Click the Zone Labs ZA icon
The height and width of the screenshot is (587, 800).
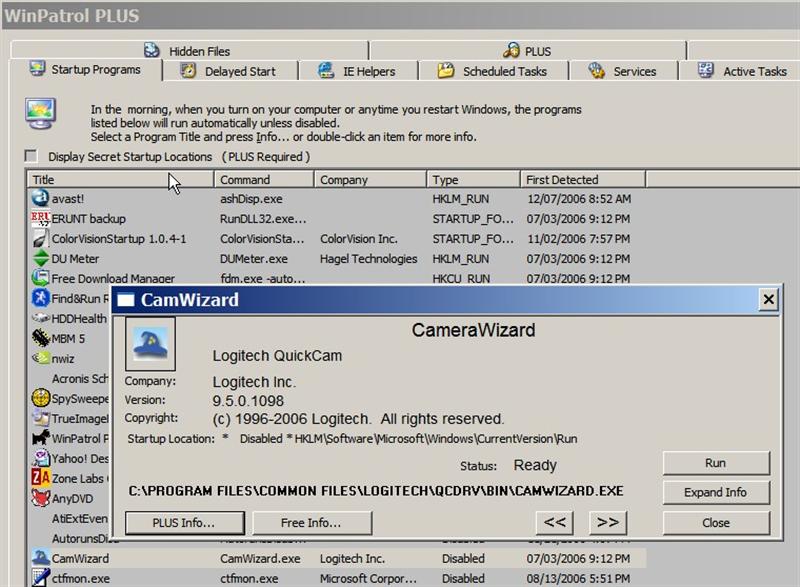[40, 478]
